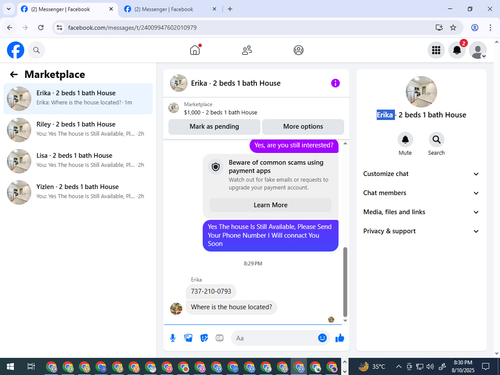Screen dimensions: 500x375
Task: Click the install app icon in address bar
Action: point(439,27)
